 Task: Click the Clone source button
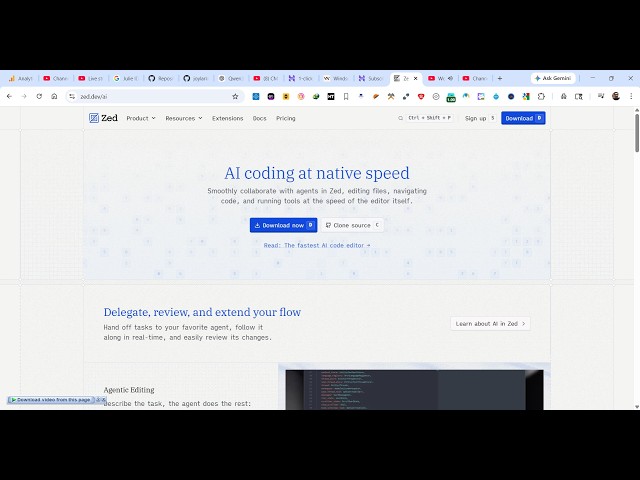(x=352, y=225)
